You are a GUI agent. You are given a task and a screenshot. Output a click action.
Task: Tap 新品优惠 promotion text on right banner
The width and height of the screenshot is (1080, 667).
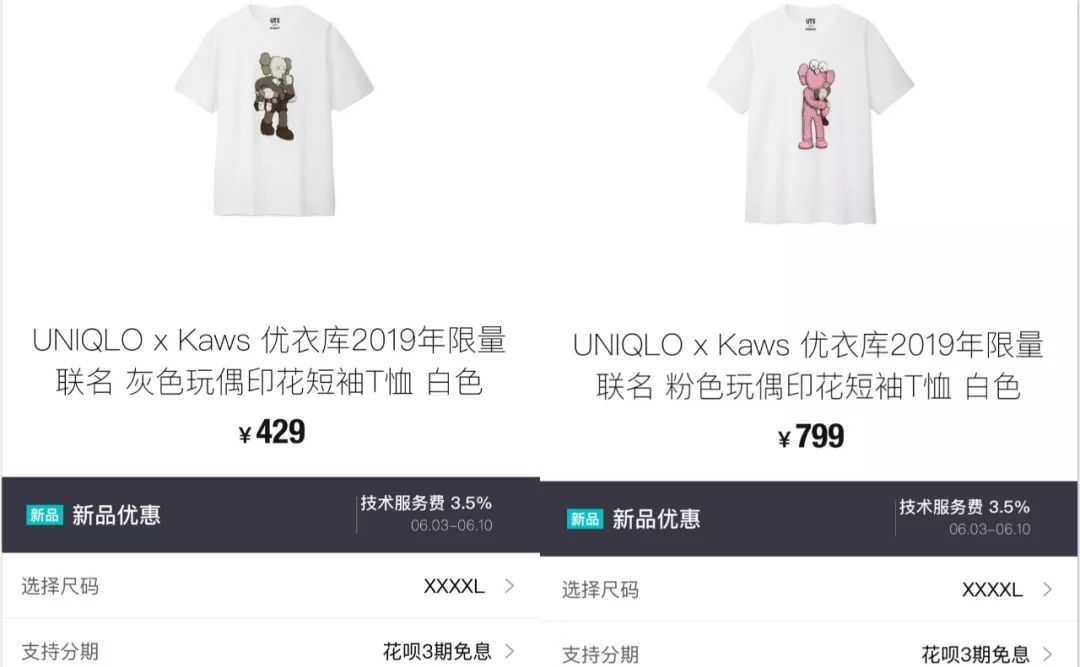coord(656,519)
